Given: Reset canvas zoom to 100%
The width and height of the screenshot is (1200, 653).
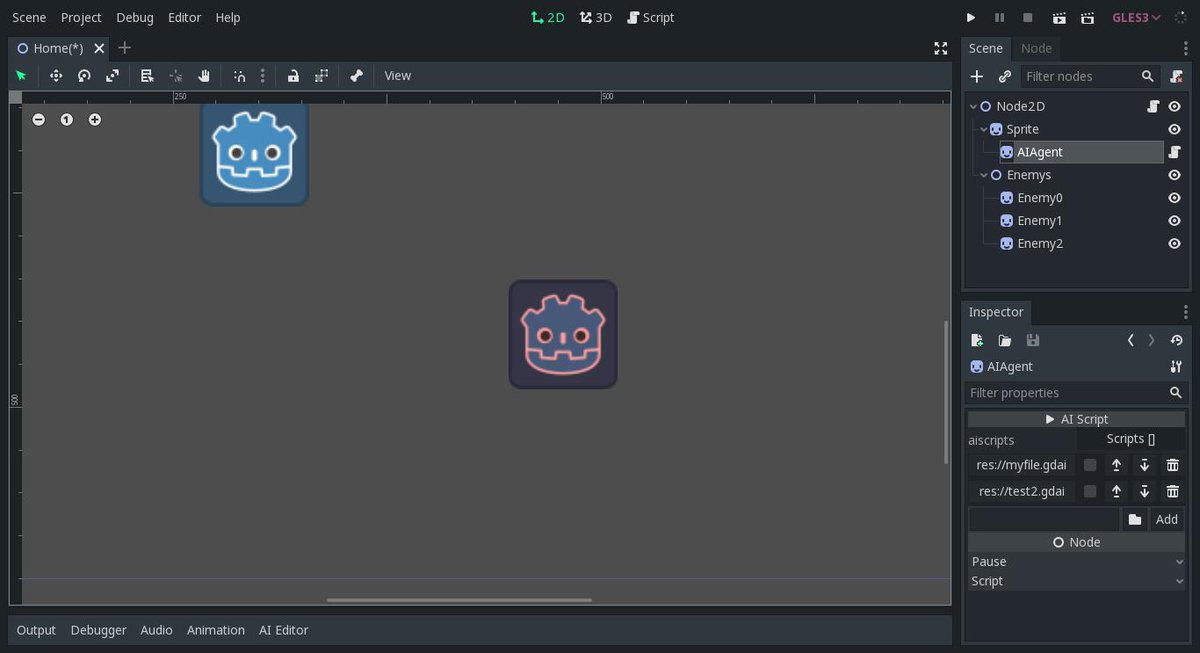Looking at the screenshot, I should pyautogui.click(x=66, y=119).
